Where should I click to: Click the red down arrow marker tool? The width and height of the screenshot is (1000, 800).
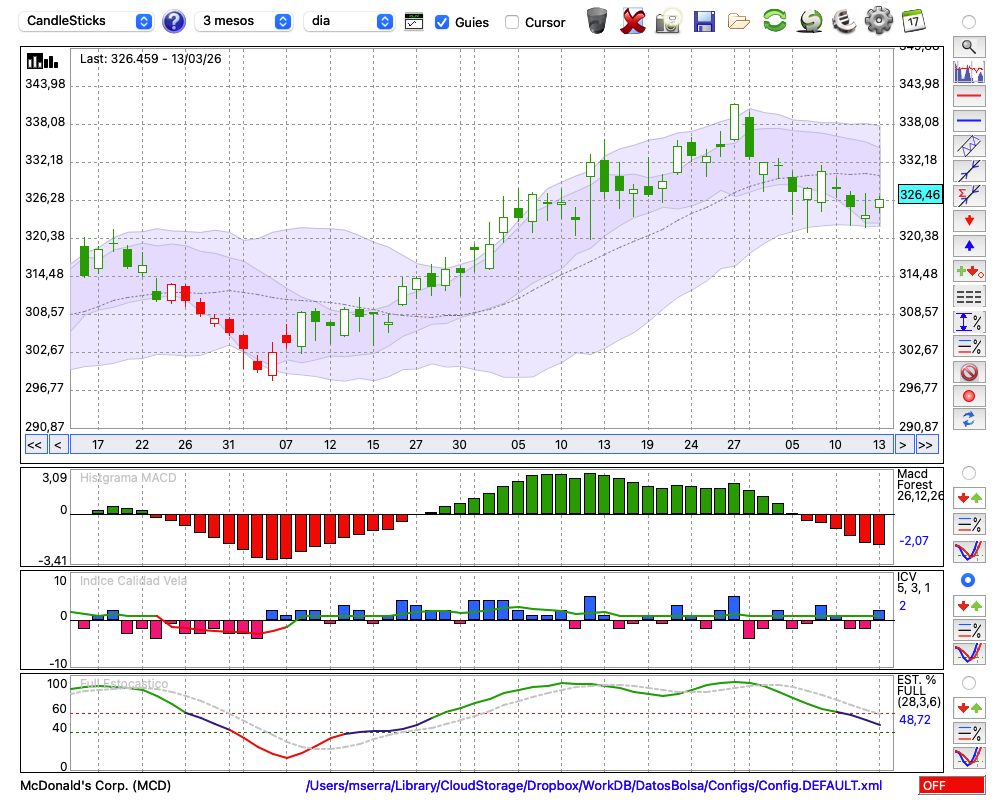point(969,221)
